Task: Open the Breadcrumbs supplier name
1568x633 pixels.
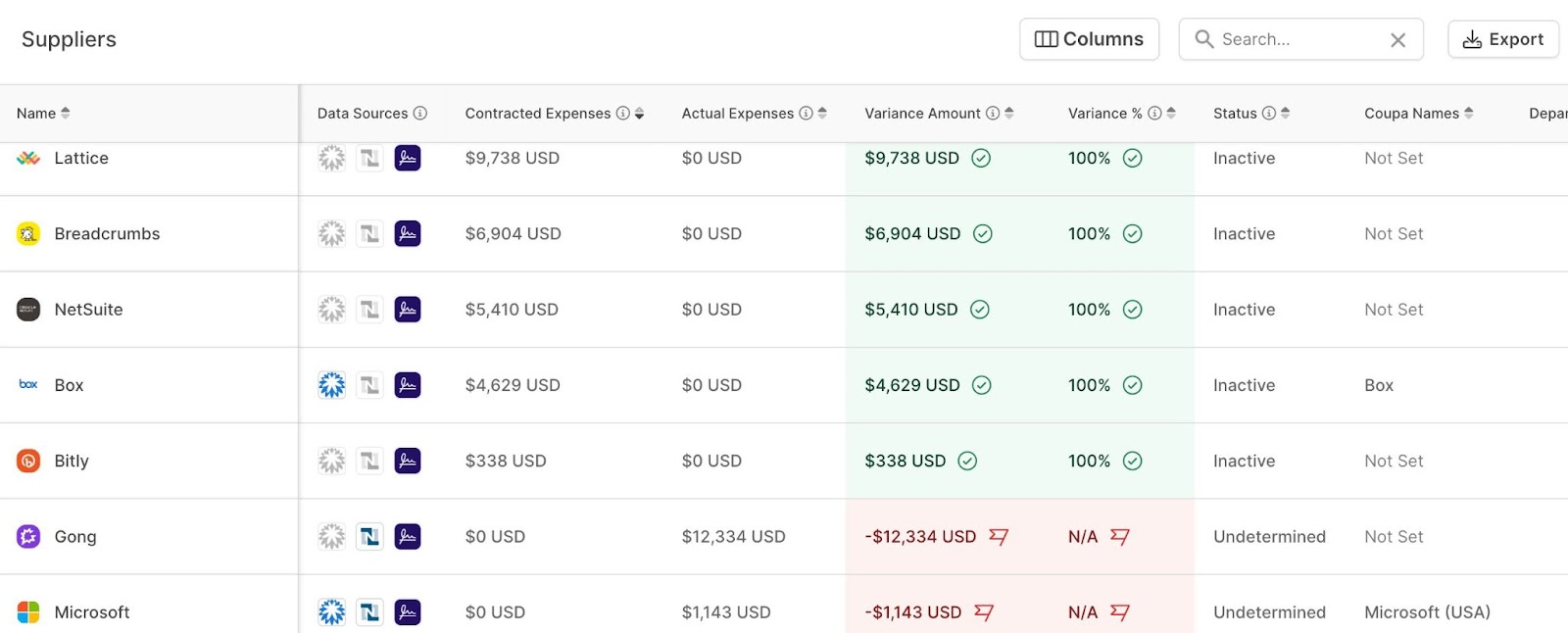Action: (107, 234)
